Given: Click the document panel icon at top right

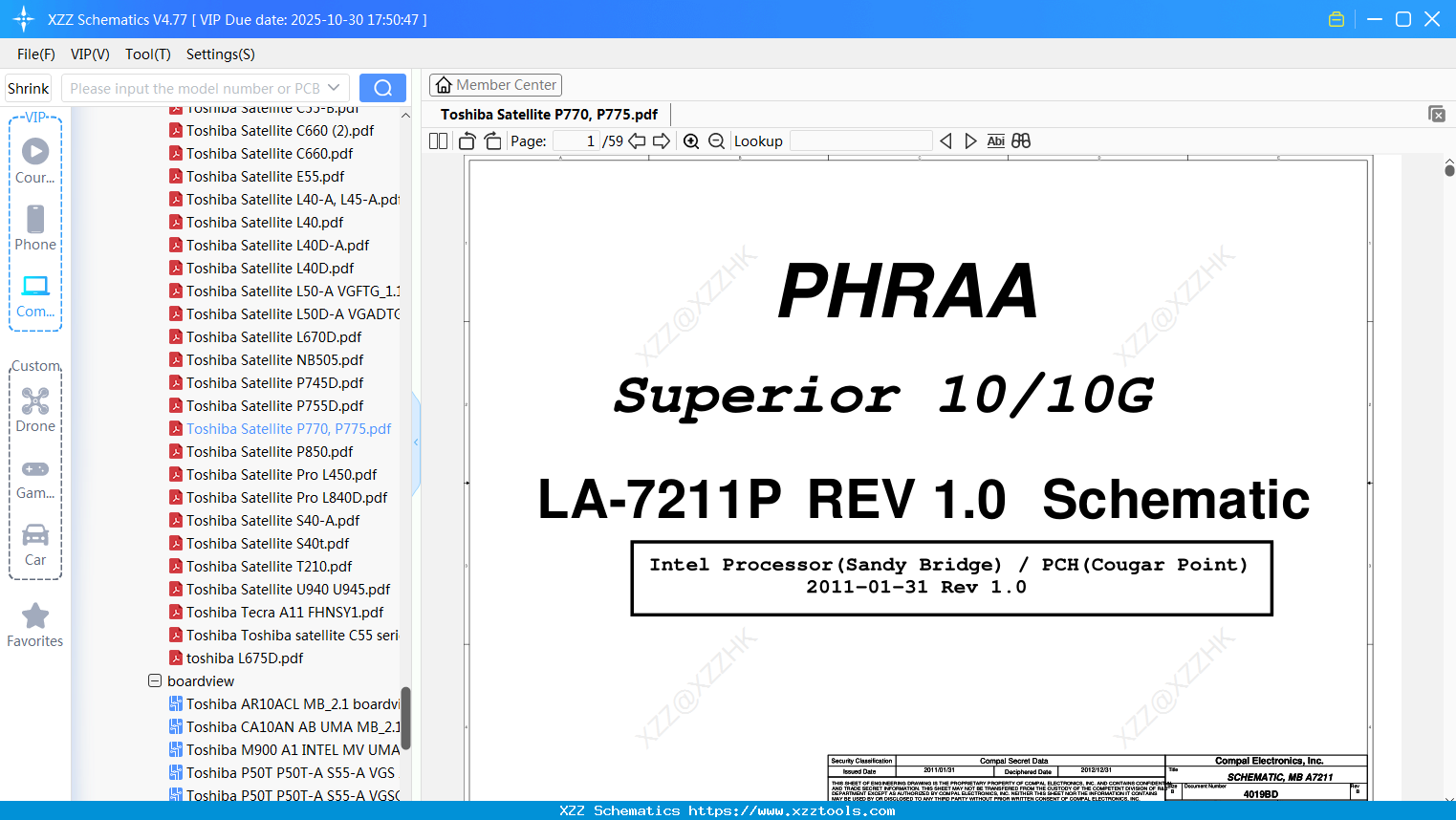Looking at the screenshot, I should pos(1437,114).
